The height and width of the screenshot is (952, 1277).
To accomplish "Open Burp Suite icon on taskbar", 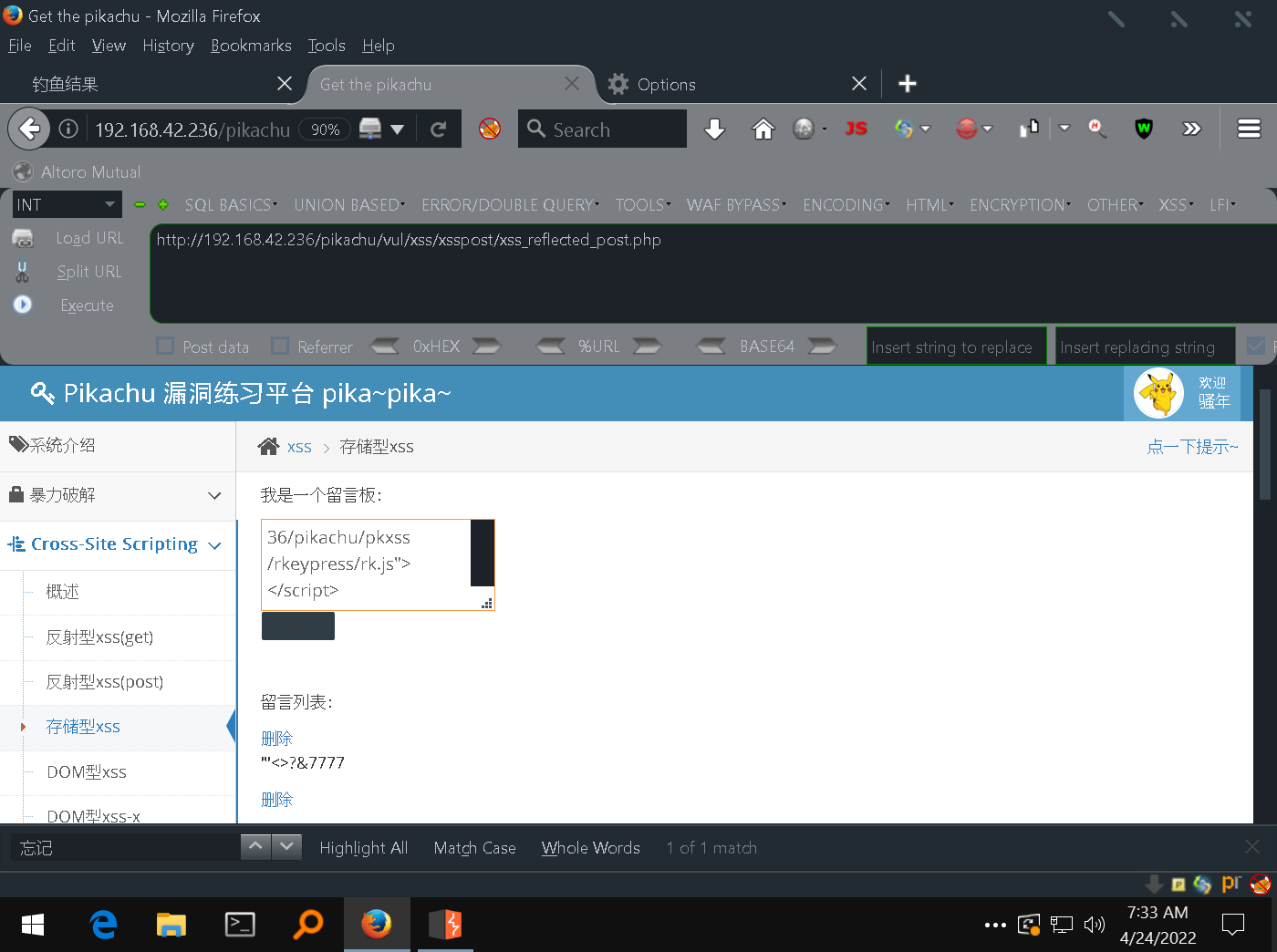I will pos(445,925).
